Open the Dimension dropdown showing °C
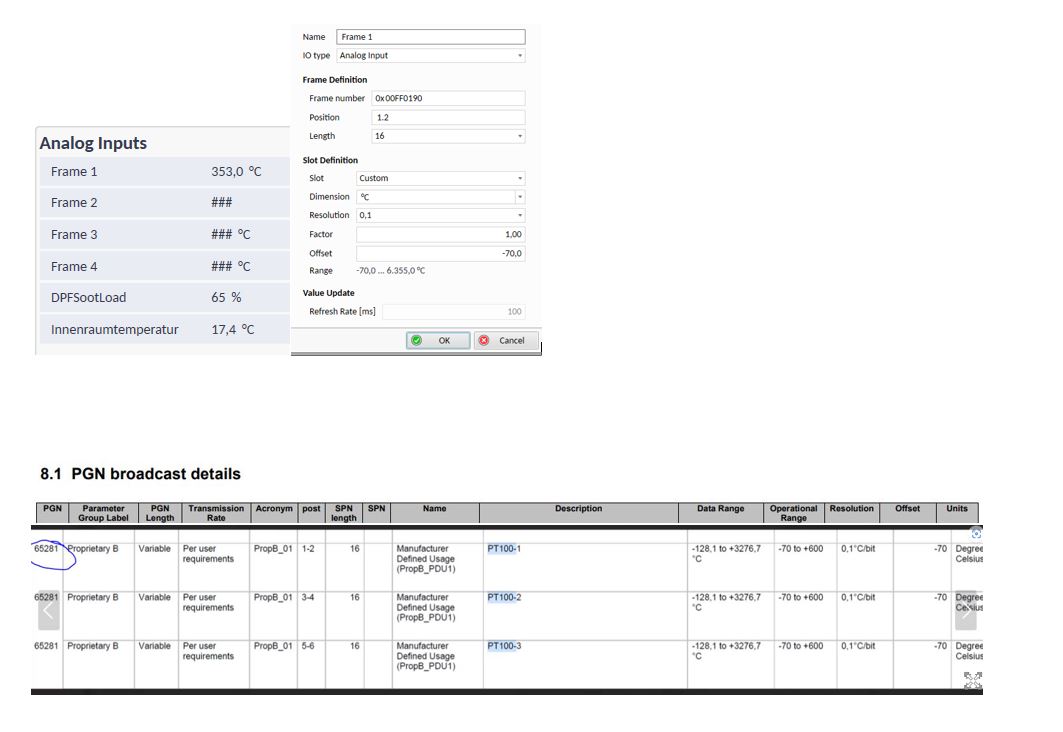 pos(441,197)
